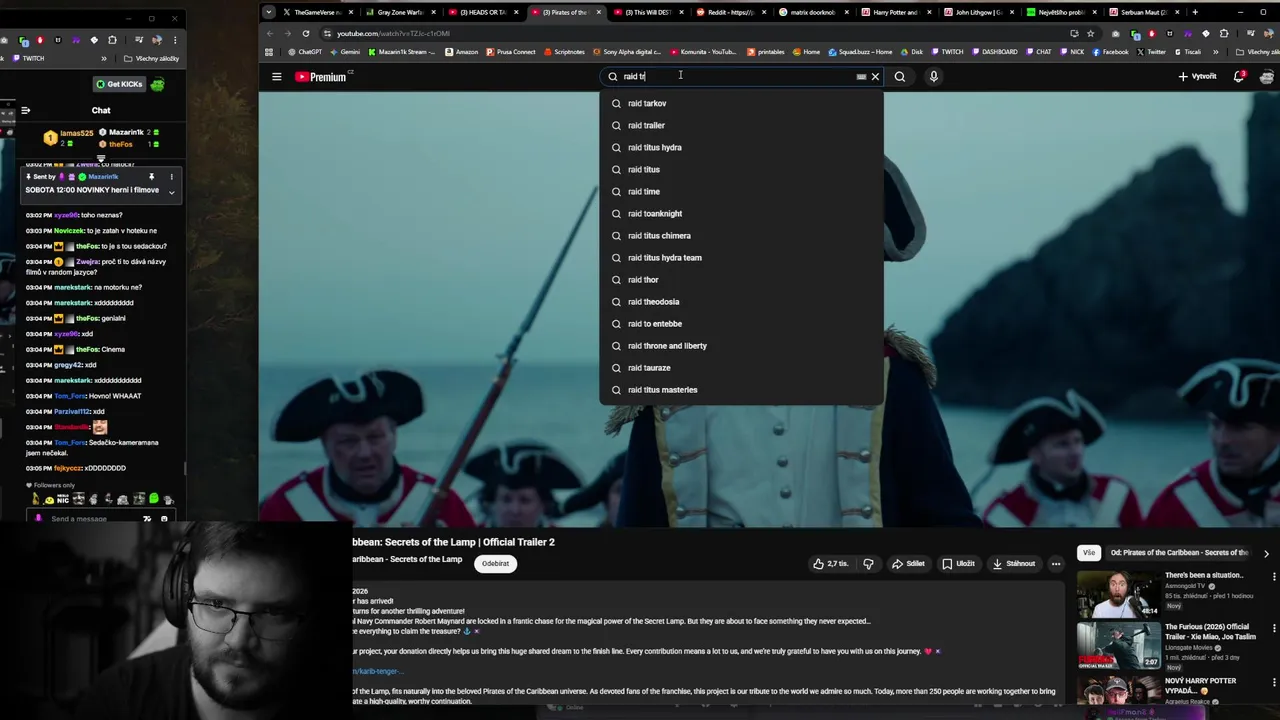Download the video with Stáhnout
The height and width of the screenshot is (720, 1280).
click(x=1013, y=563)
